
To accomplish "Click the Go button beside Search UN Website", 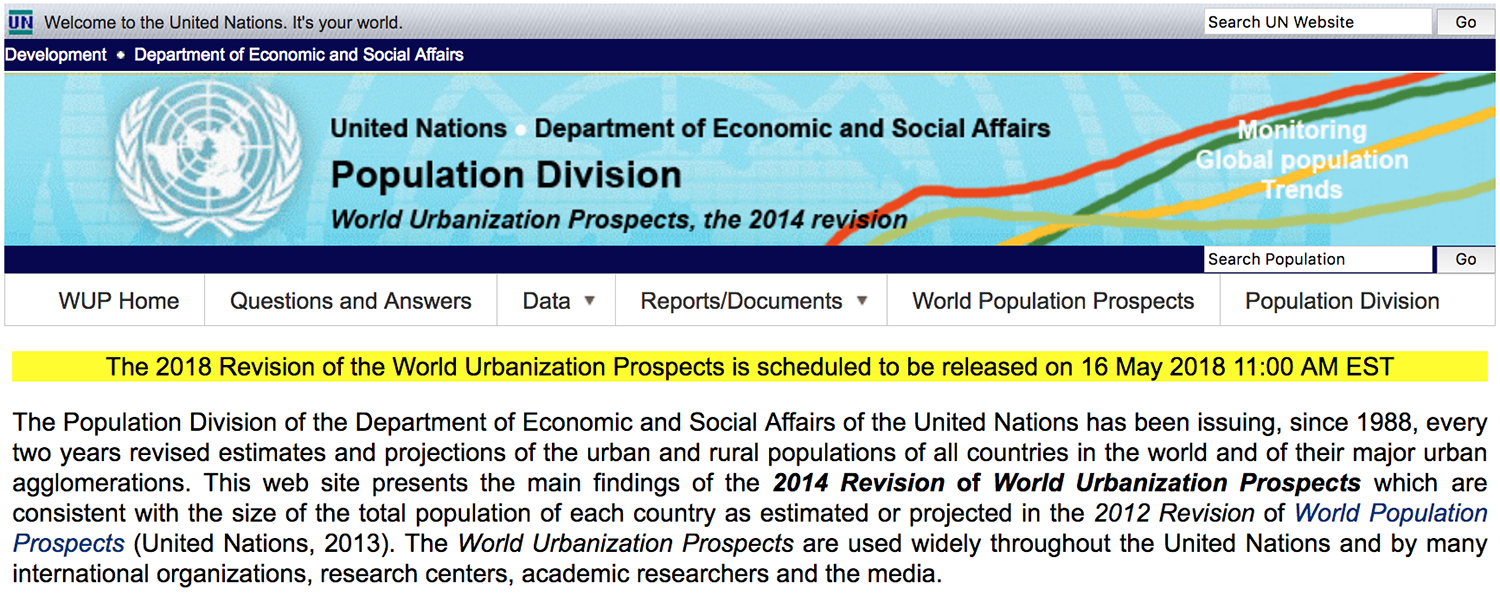I will pos(1466,22).
